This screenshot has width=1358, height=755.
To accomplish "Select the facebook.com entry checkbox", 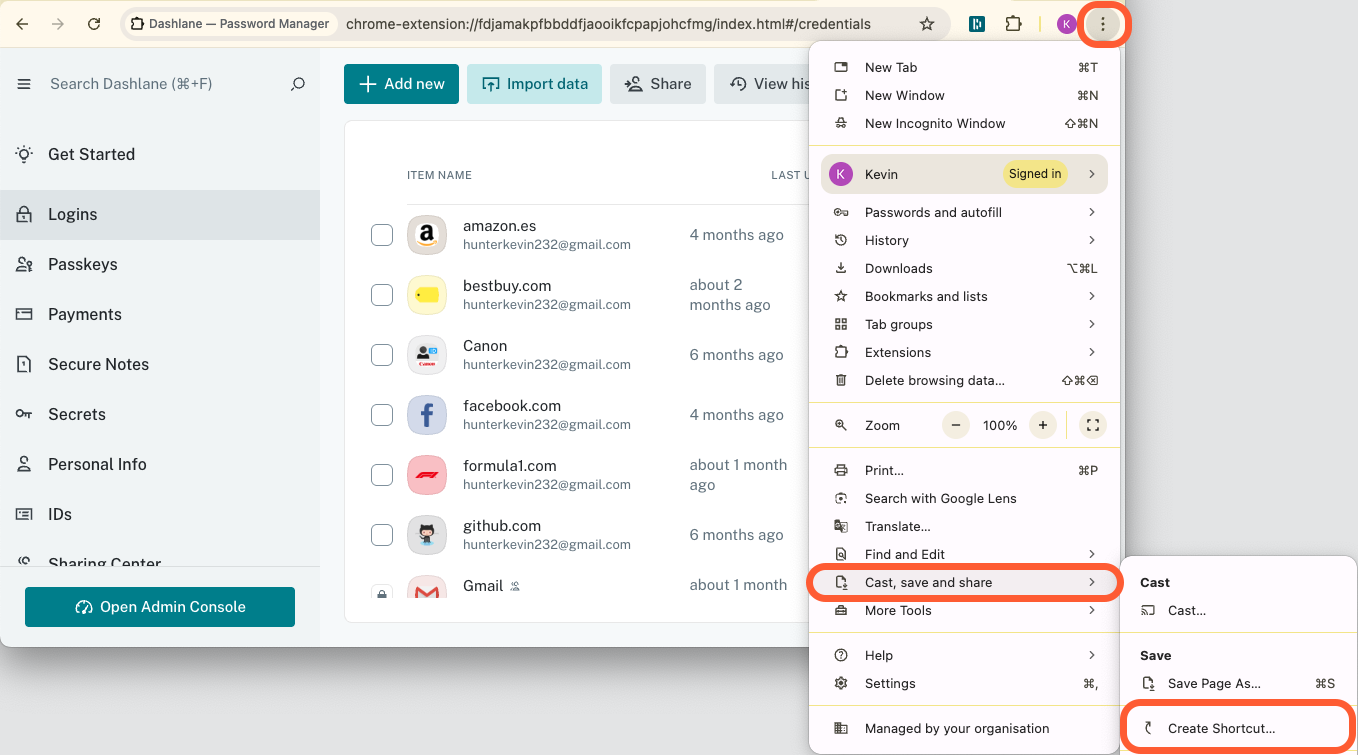I will click(382, 415).
